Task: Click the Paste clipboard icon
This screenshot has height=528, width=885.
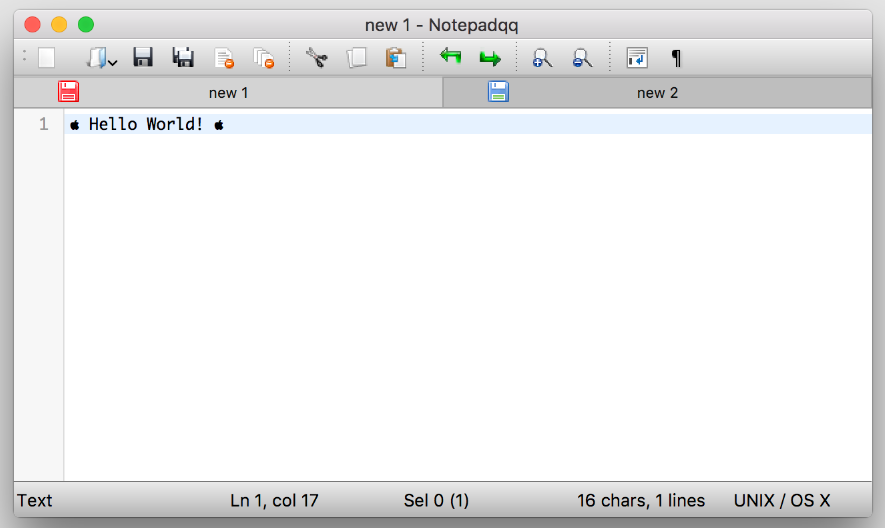Action: coord(396,58)
